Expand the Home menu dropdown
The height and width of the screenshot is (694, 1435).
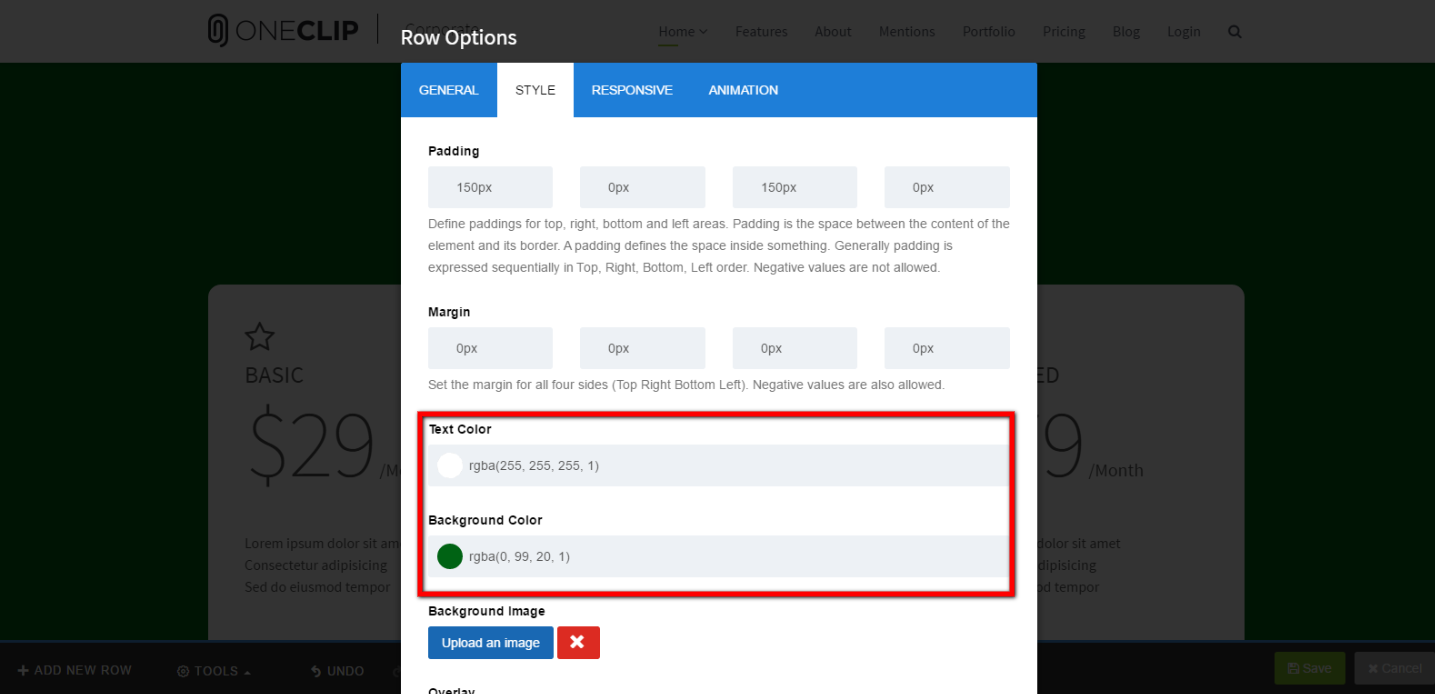point(683,32)
